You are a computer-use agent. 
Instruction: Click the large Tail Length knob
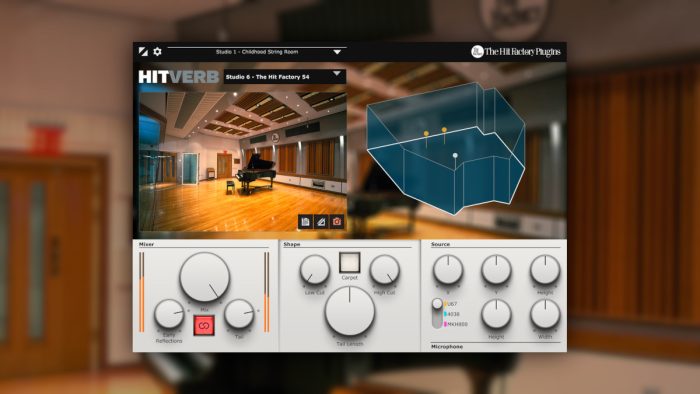(x=350, y=311)
